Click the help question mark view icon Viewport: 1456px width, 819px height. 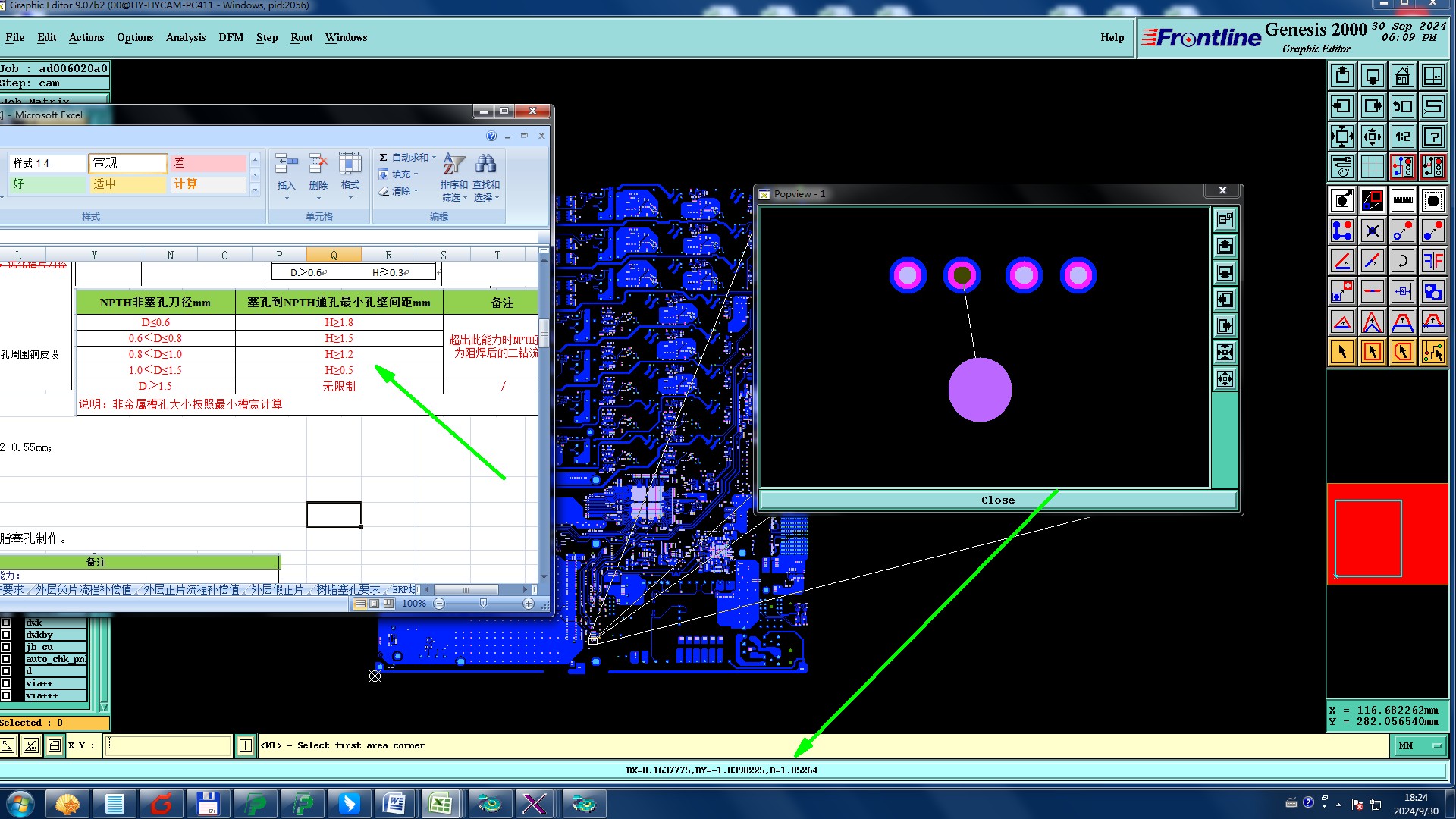coord(1432,136)
